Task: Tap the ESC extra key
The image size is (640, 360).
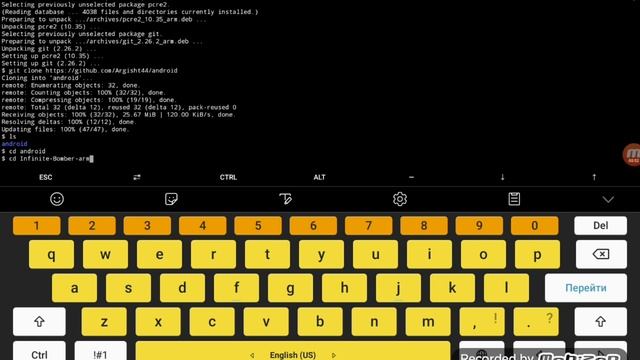Action: point(46,177)
